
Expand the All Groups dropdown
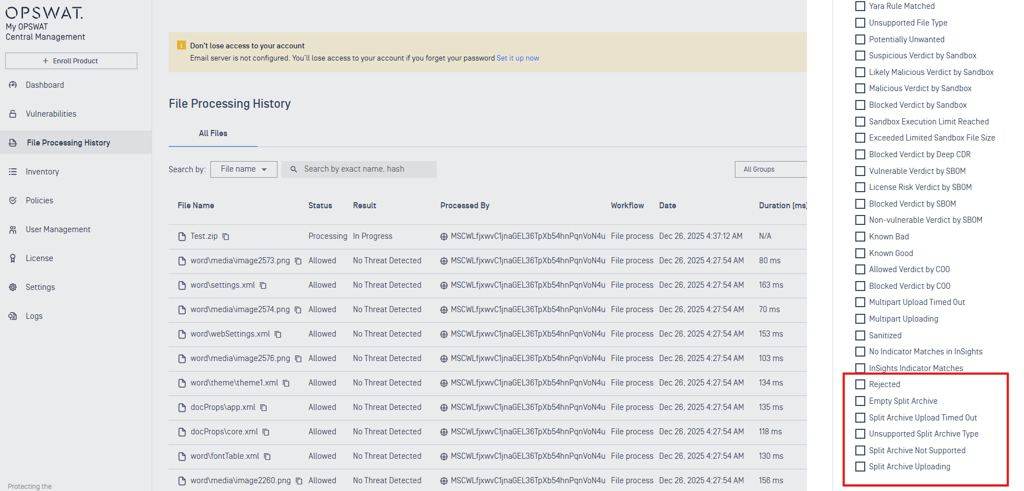[x=770, y=170]
